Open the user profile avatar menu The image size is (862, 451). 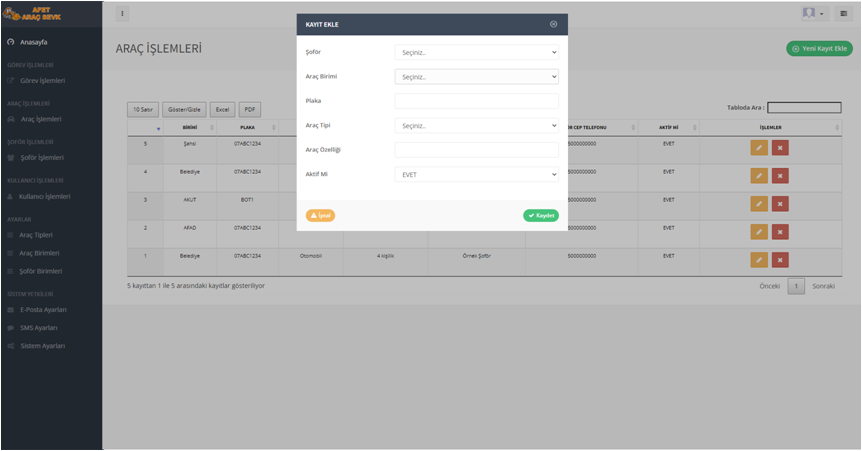[813, 14]
